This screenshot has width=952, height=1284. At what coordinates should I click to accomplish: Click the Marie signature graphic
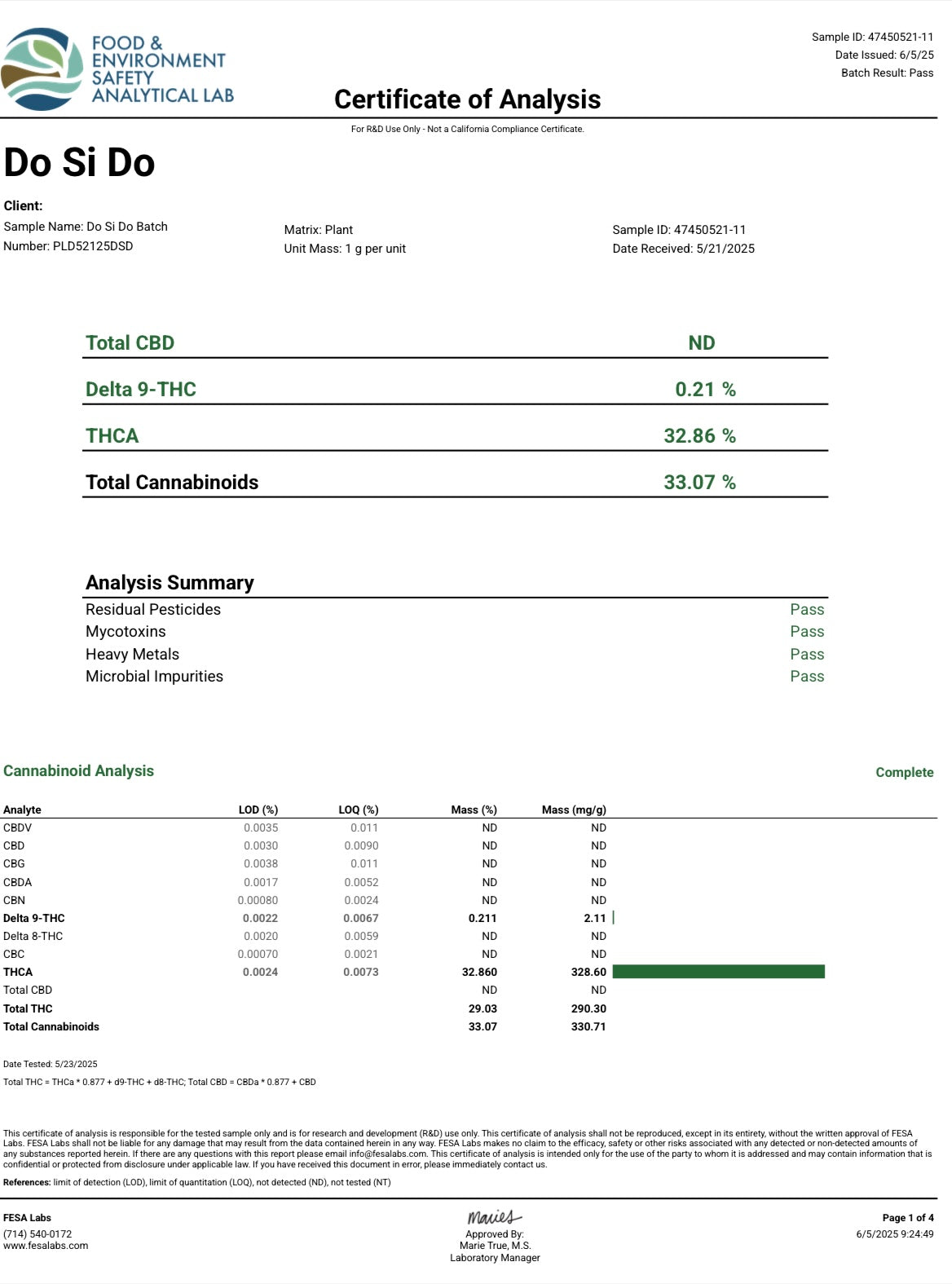[494, 1217]
